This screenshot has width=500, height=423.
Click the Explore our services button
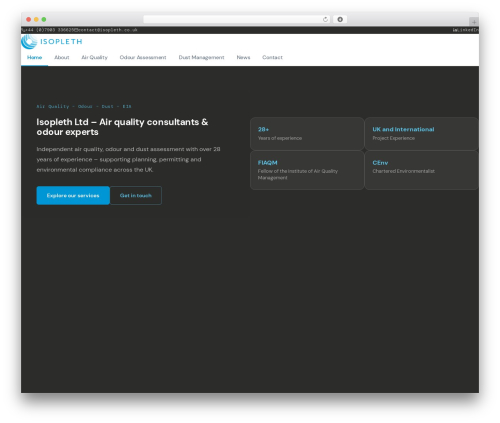pyautogui.click(x=73, y=195)
